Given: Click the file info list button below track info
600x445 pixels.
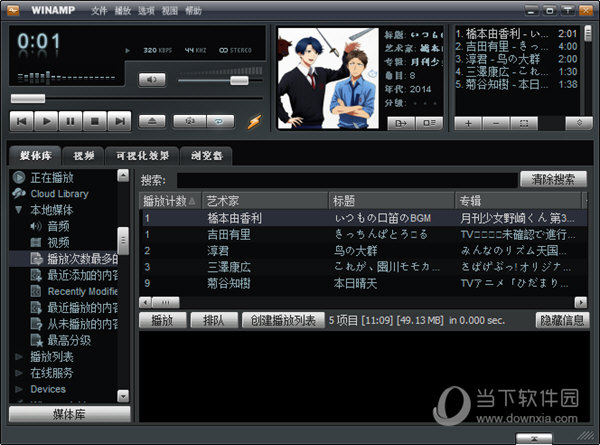Looking at the screenshot, I should (x=429, y=123).
